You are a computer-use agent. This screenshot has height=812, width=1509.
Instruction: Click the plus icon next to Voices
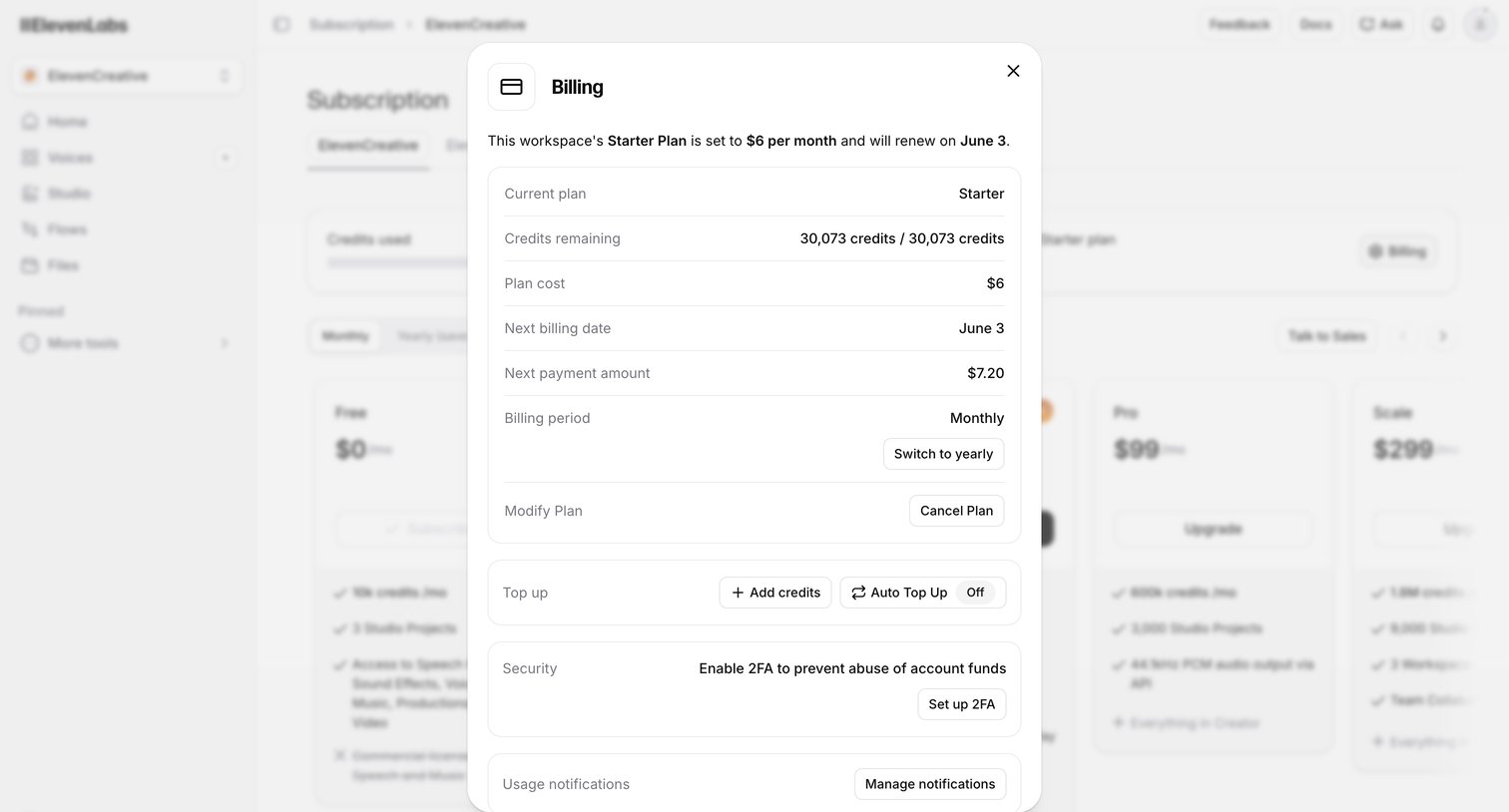[225, 158]
